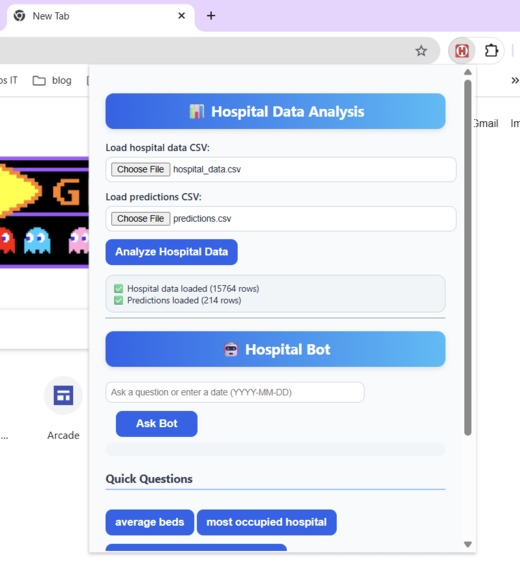Select most occupied hospital quick question
Screen dimensions: 520x573
coord(267,522)
